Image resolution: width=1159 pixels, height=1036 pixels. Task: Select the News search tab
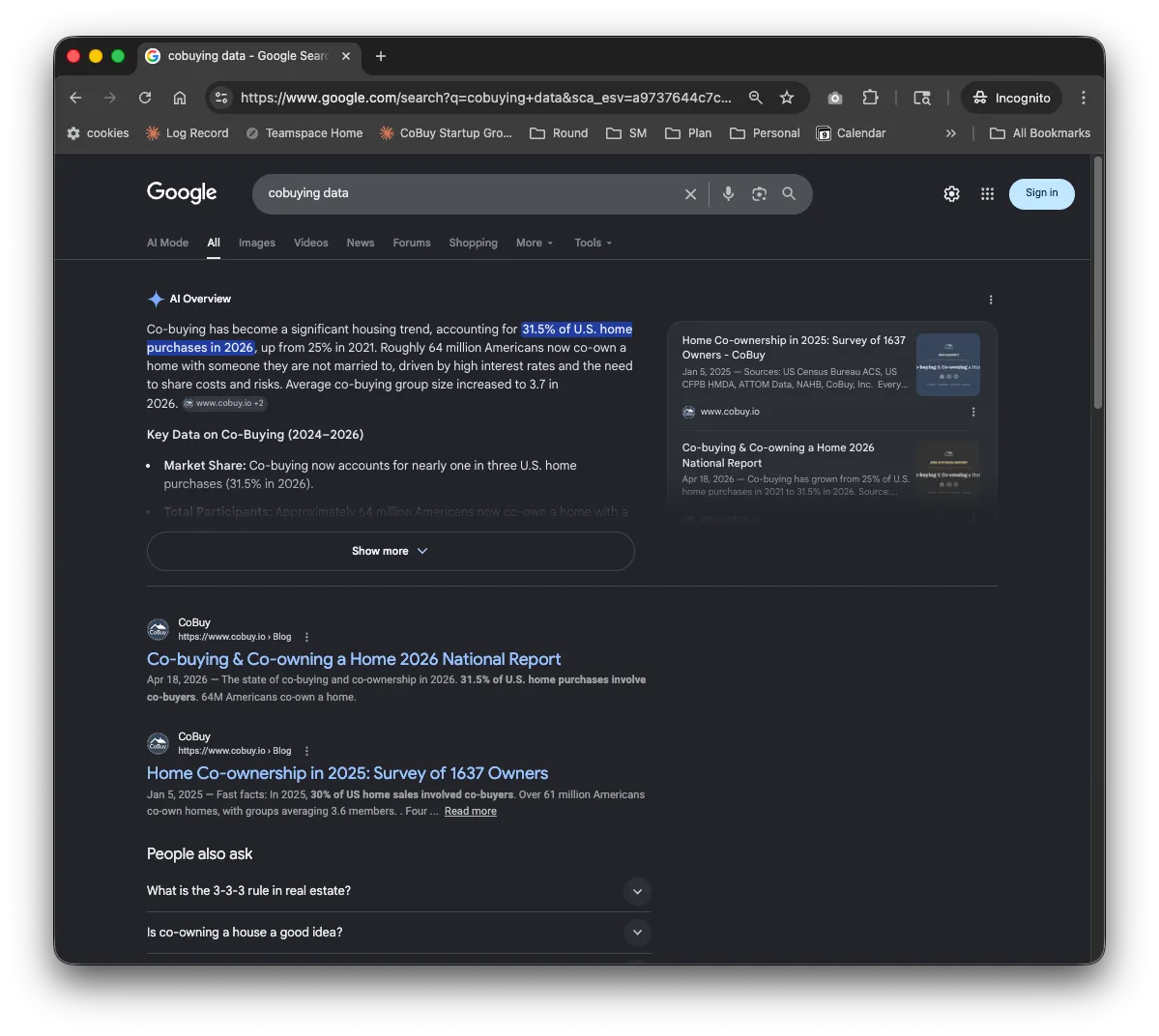tap(360, 243)
